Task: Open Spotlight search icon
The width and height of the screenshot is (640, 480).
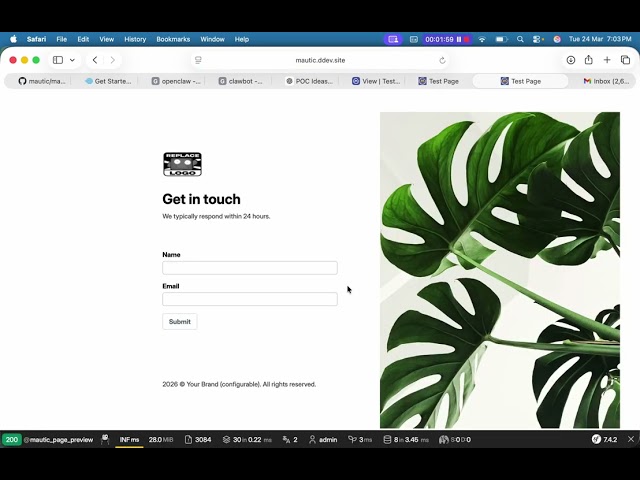Action: (520, 39)
